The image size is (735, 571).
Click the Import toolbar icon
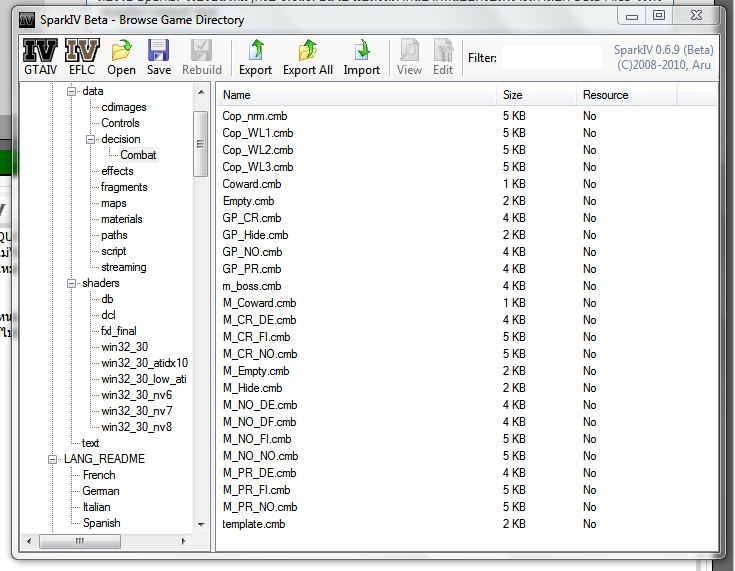pyautogui.click(x=361, y=50)
